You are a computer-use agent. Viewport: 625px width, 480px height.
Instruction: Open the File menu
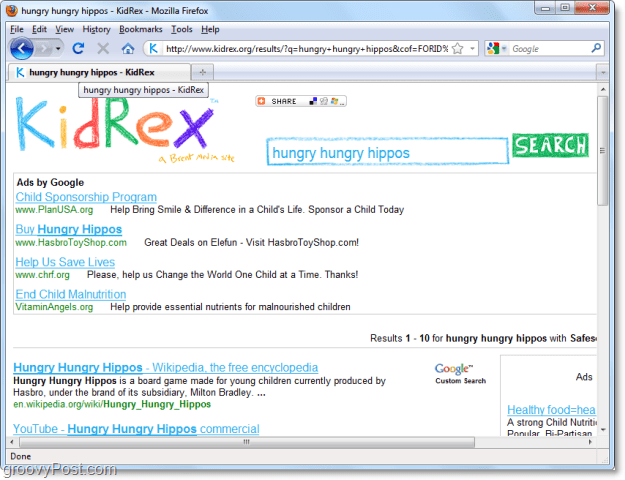(x=17, y=30)
